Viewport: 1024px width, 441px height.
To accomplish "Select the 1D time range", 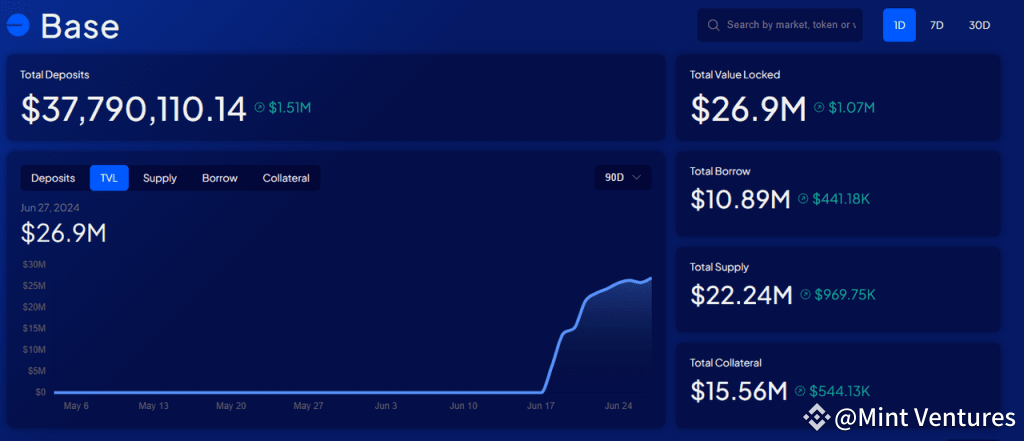I will click(x=899, y=25).
